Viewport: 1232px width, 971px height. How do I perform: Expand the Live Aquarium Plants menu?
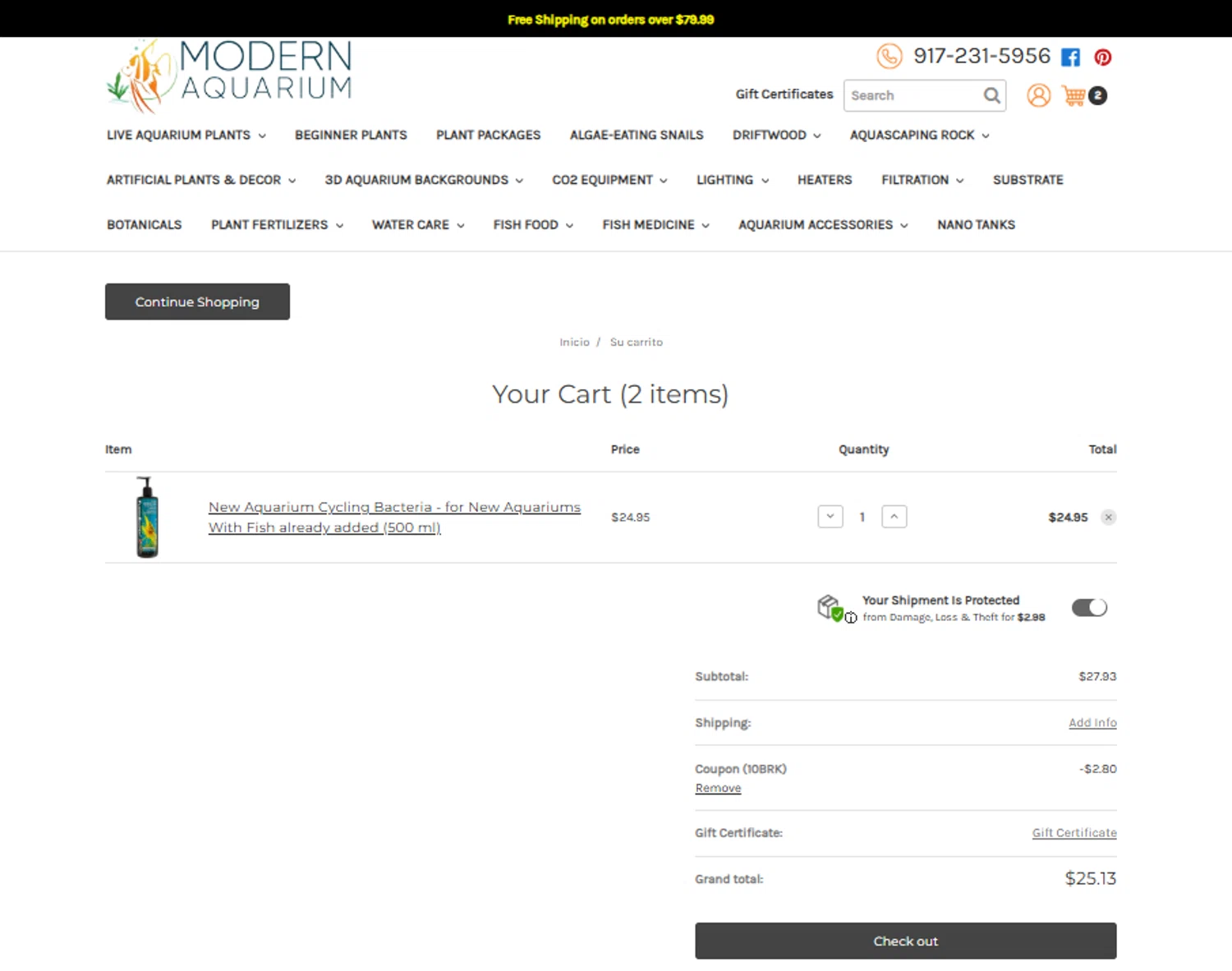click(x=186, y=135)
